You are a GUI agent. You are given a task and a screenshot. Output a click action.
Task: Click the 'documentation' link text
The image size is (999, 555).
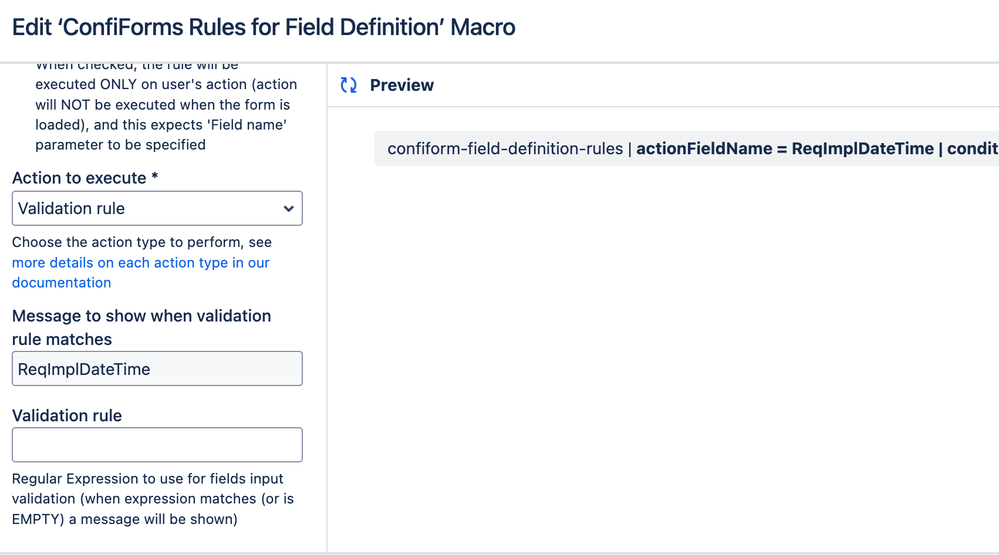61,283
